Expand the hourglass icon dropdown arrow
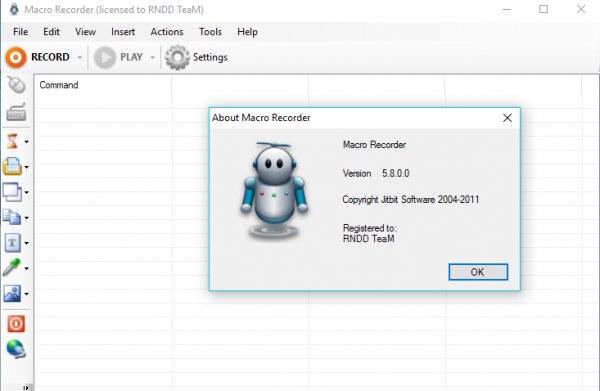The image size is (600, 391). pos(26,142)
